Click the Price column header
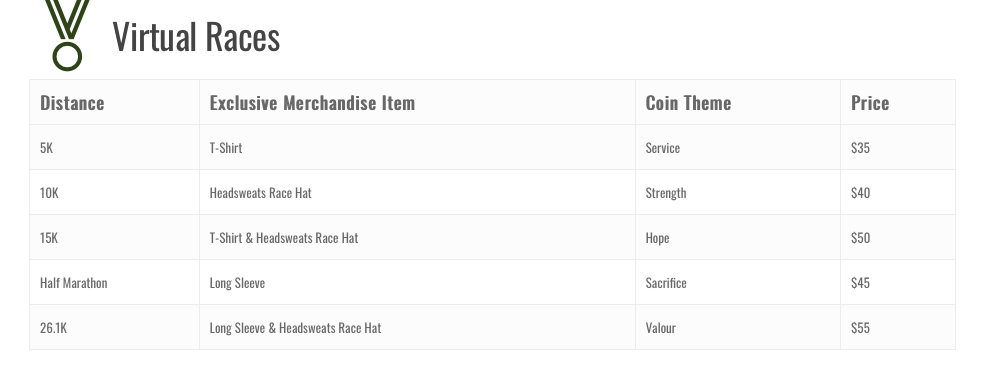Image resolution: width=1006 pixels, height=389 pixels. point(898,103)
